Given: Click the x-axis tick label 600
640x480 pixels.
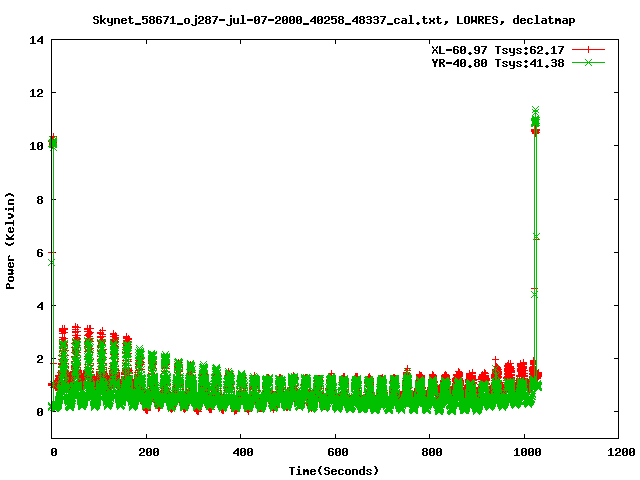Looking at the screenshot, I should pyautogui.click(x=338, y=452).
